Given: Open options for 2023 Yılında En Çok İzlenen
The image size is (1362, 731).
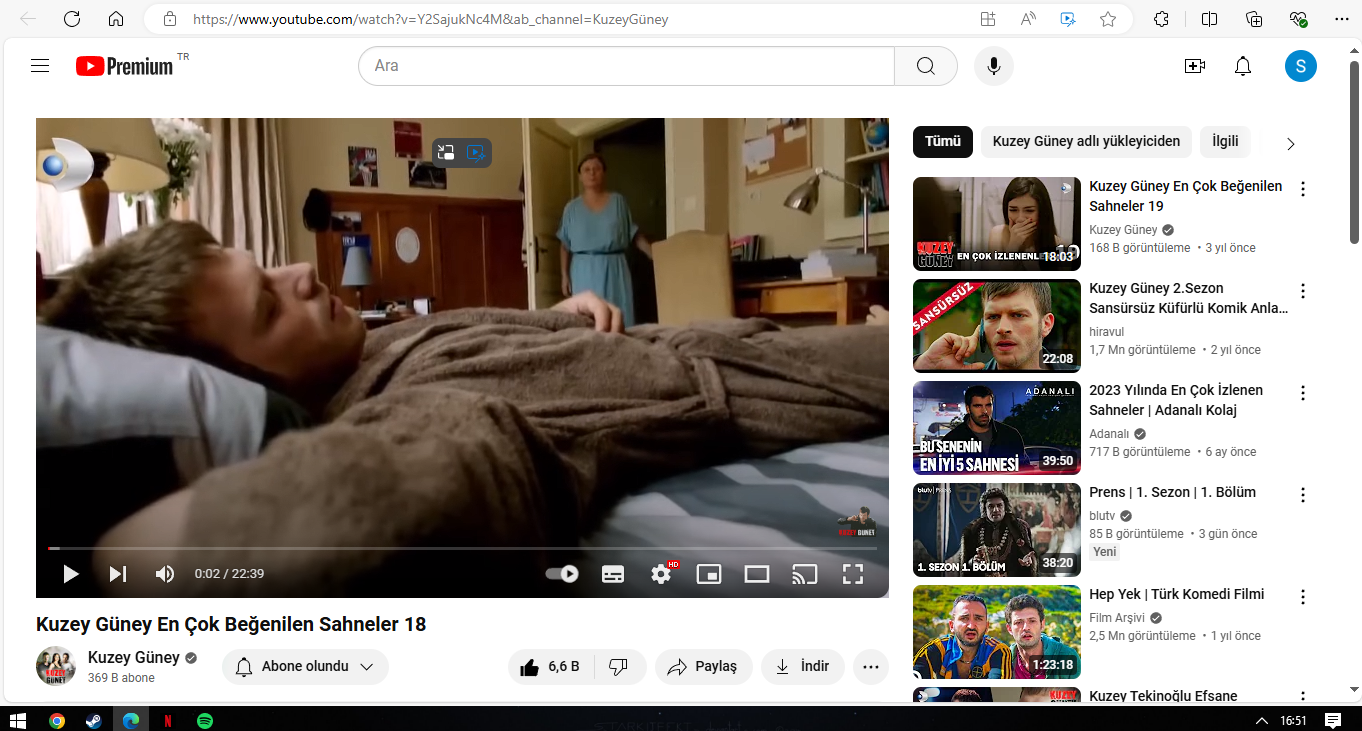Looking at the screenshot, I should [1303, 393].
